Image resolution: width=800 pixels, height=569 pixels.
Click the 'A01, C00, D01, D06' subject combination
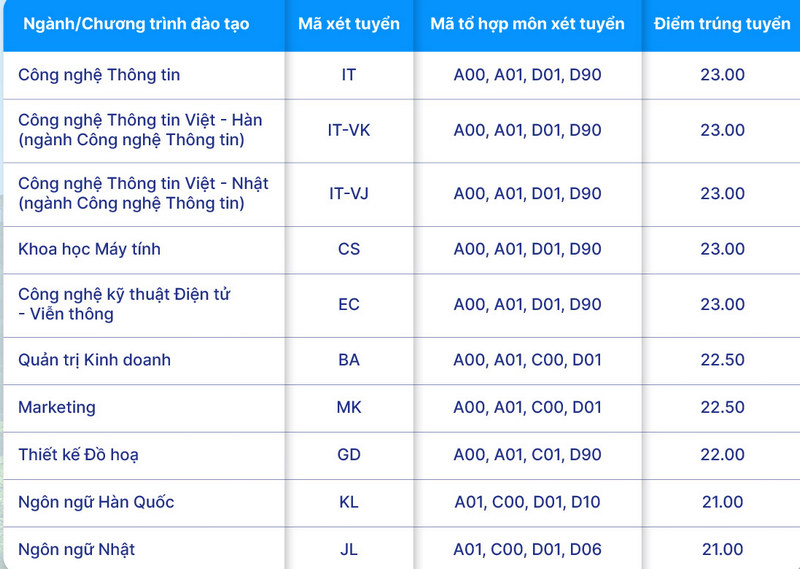point(528,550)
